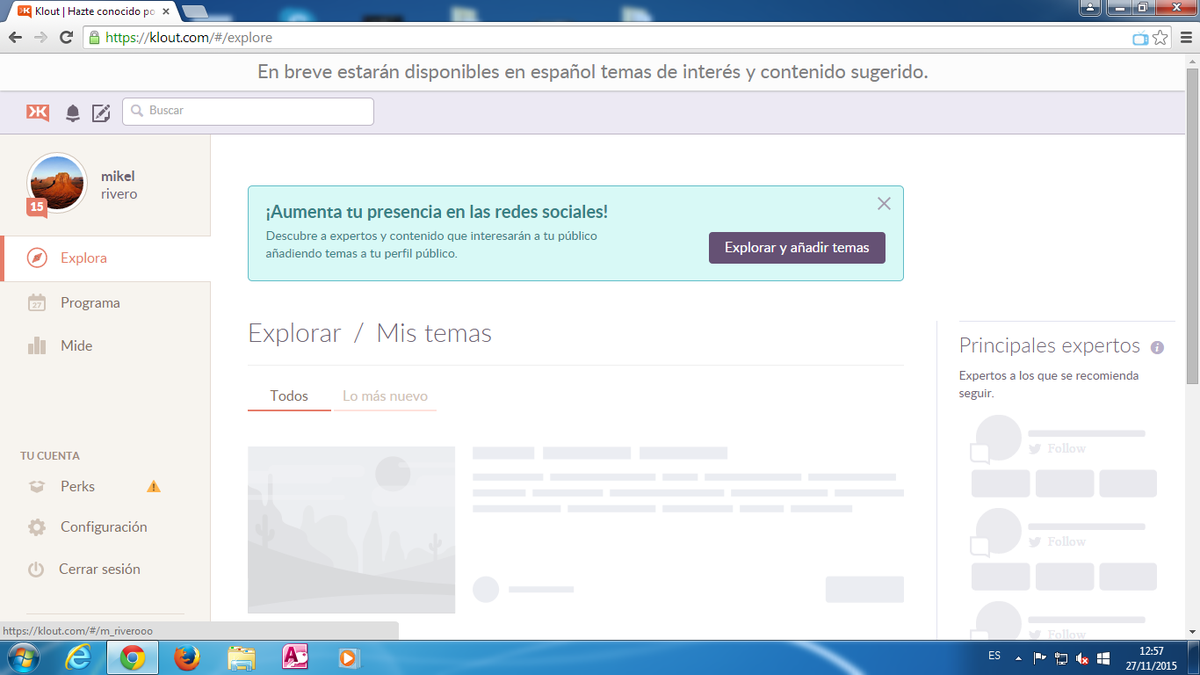Open the Perks page
The image size is (1200, 675).
pyautogui.click(x=78, y=486)
